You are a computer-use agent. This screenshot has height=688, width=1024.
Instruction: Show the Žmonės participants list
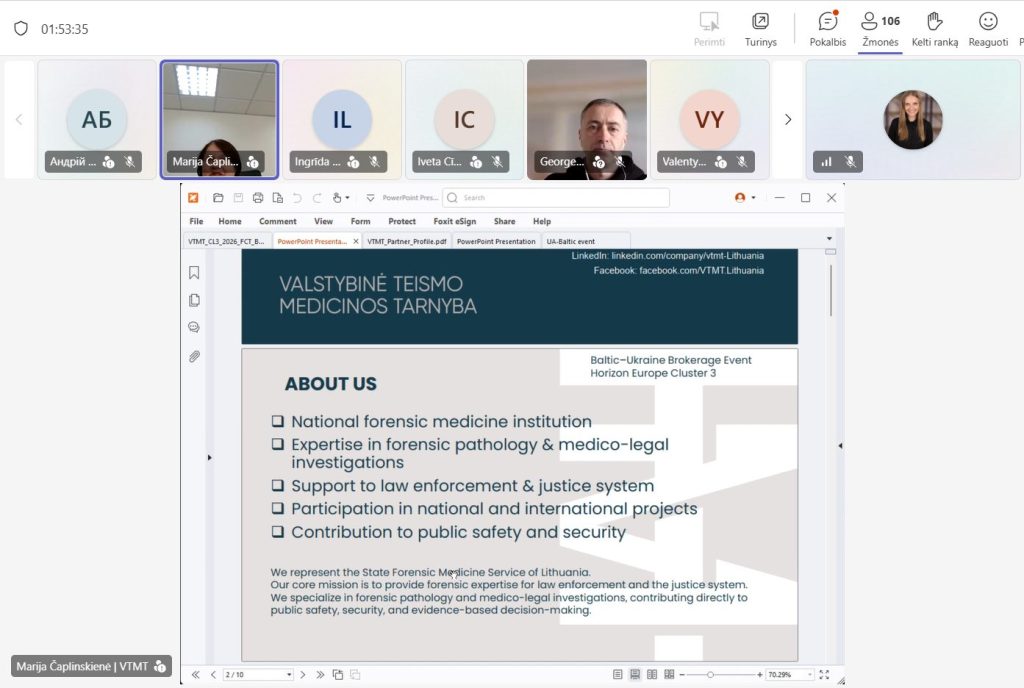[880, 28]
